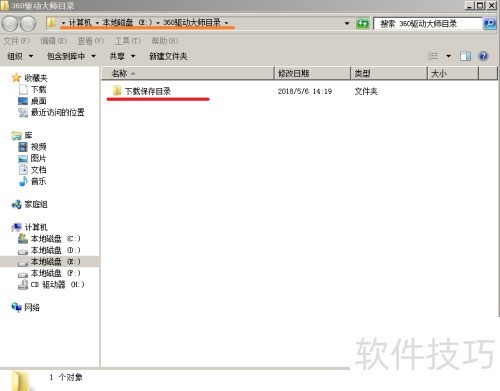
Task: Open the 图片 library
Action: (x=32, y=158)
